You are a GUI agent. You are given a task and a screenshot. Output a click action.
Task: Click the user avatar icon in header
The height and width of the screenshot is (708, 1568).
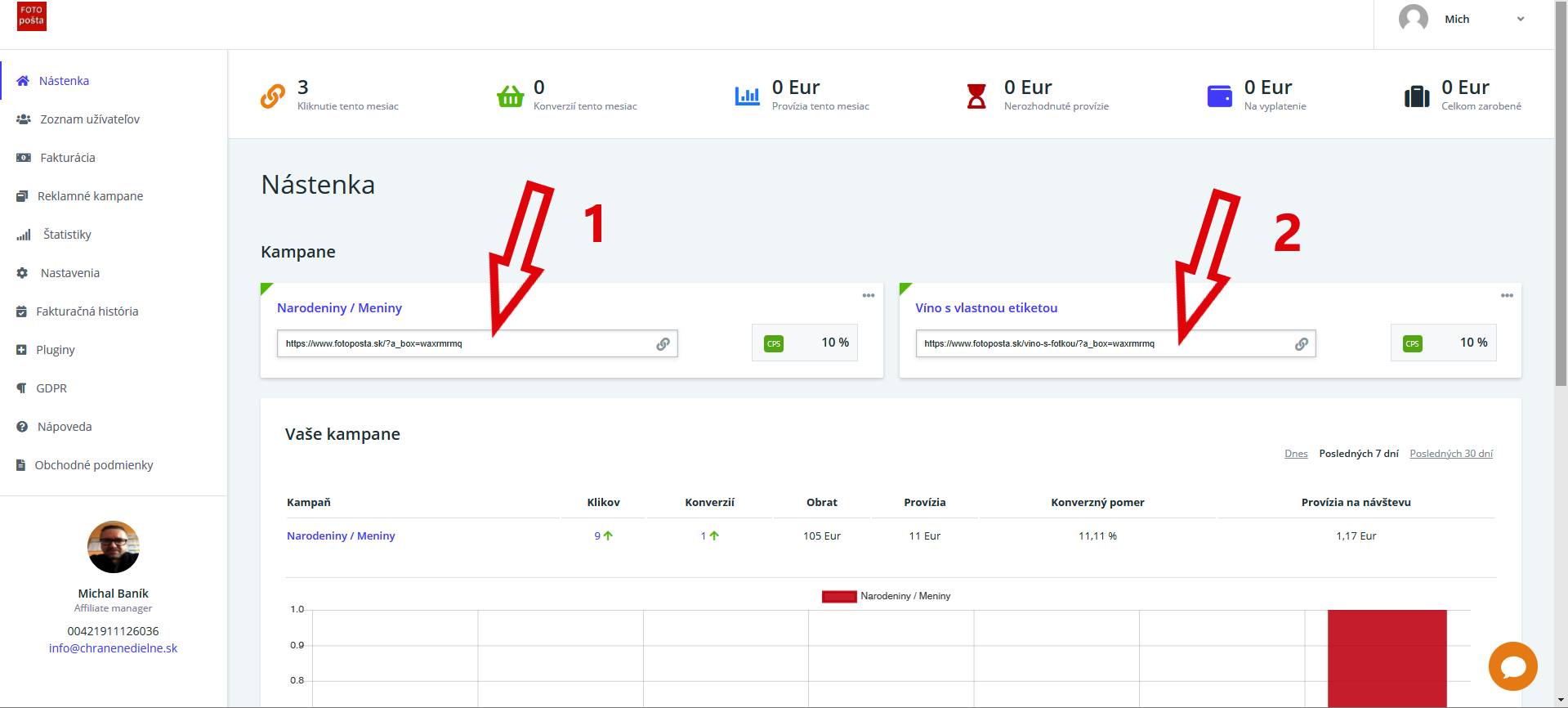click(x=1413, y=19)
